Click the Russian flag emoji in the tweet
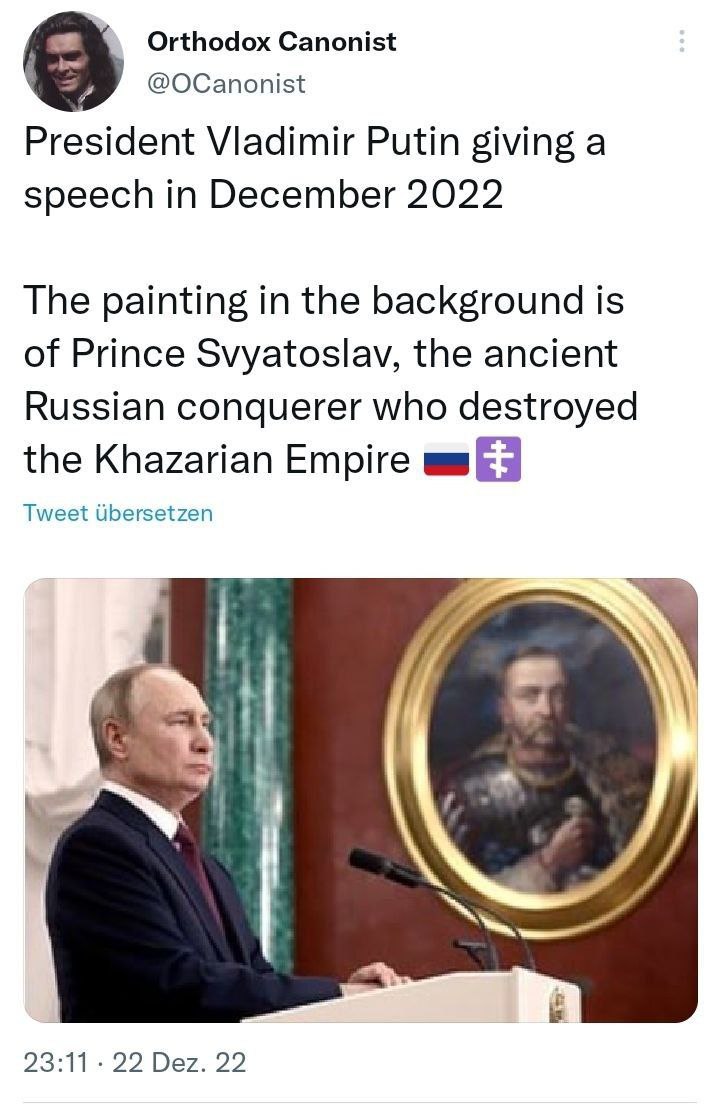Image resolution: width=720 pixels, height=1113 pixels. tap(446, 460)
